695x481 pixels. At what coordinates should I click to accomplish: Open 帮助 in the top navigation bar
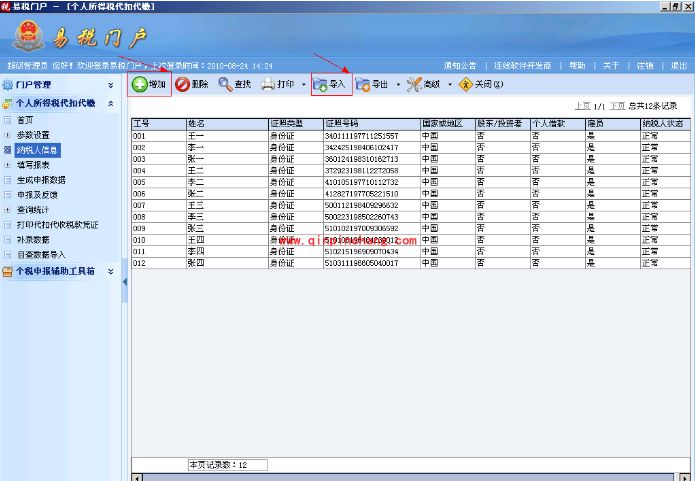tap(577, 65)
